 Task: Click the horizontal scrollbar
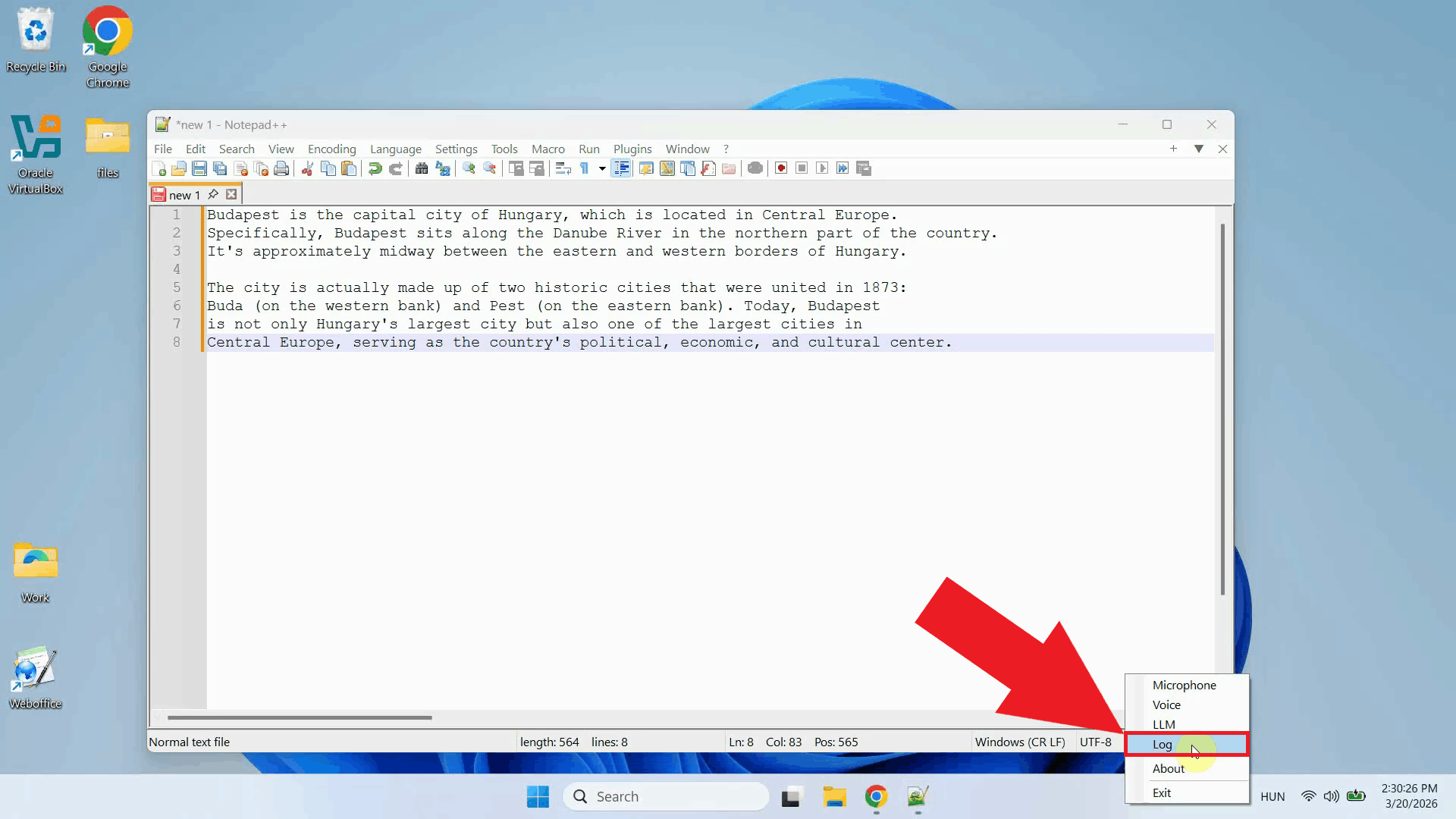(298, 717)
